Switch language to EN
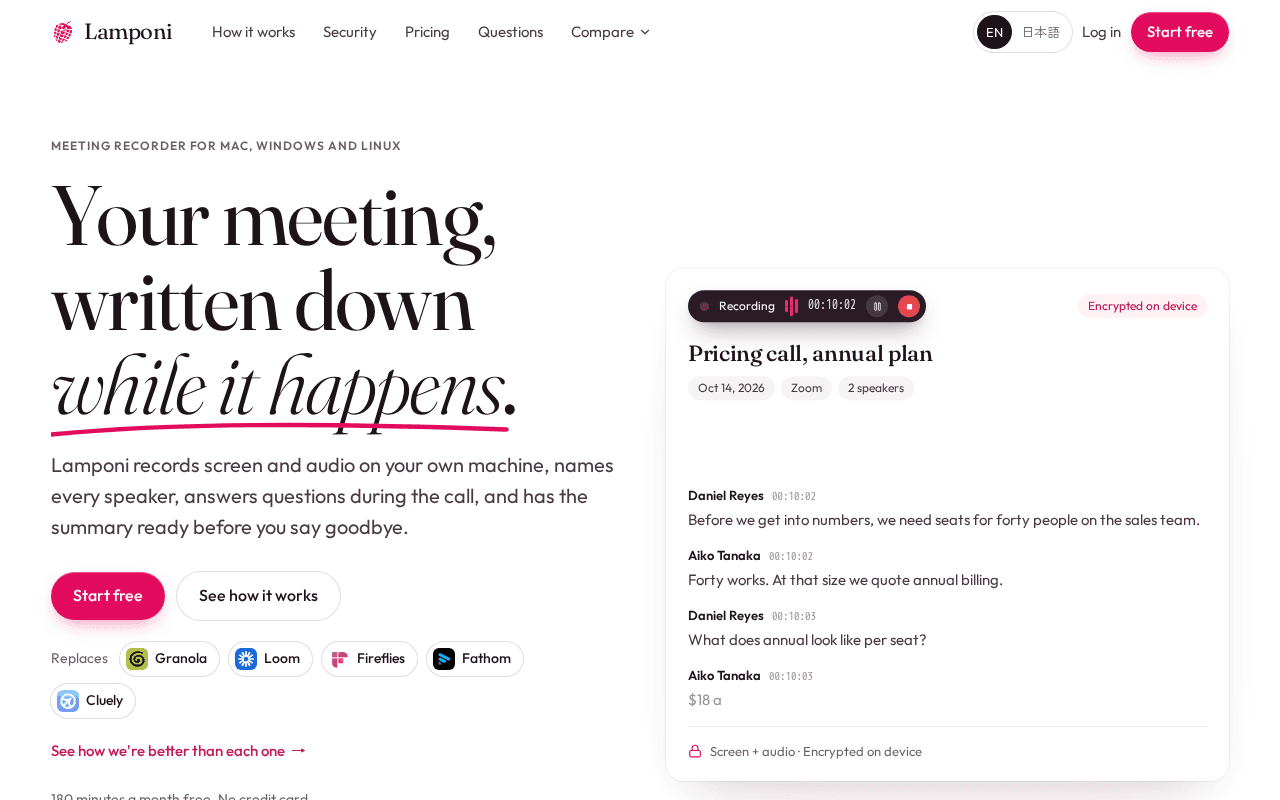The image size is (1280, 800). click(x=994, y=32)
